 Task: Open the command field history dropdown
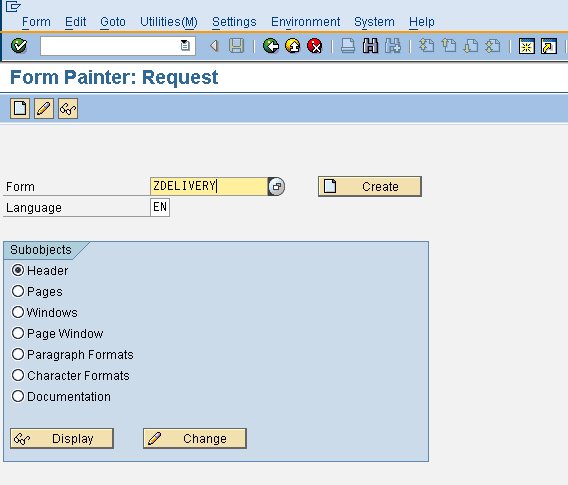pos(185,46)
